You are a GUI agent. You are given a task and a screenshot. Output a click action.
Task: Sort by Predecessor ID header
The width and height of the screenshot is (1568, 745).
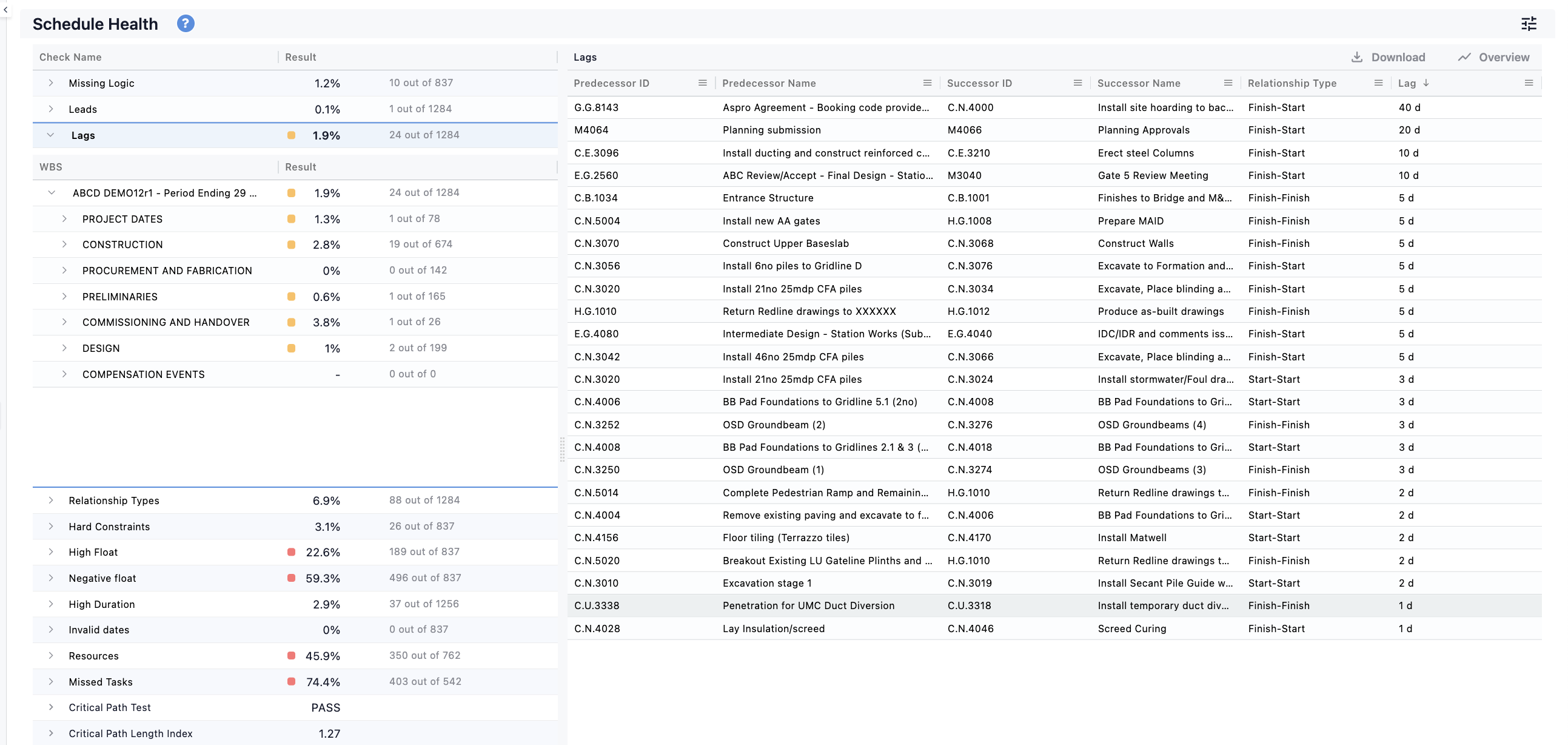coord(611,83)
